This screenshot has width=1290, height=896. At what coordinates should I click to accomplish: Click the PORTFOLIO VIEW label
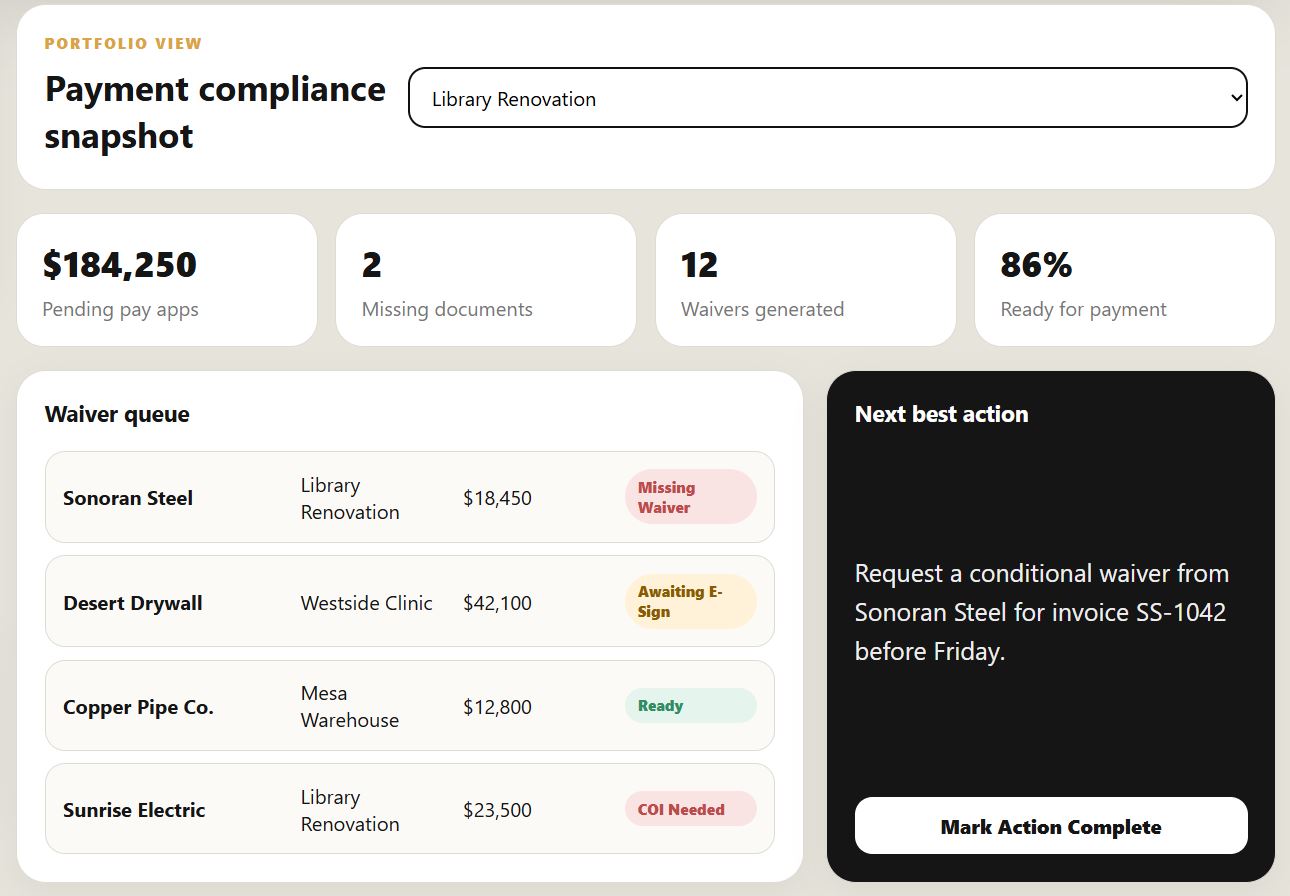pos(123,44)
